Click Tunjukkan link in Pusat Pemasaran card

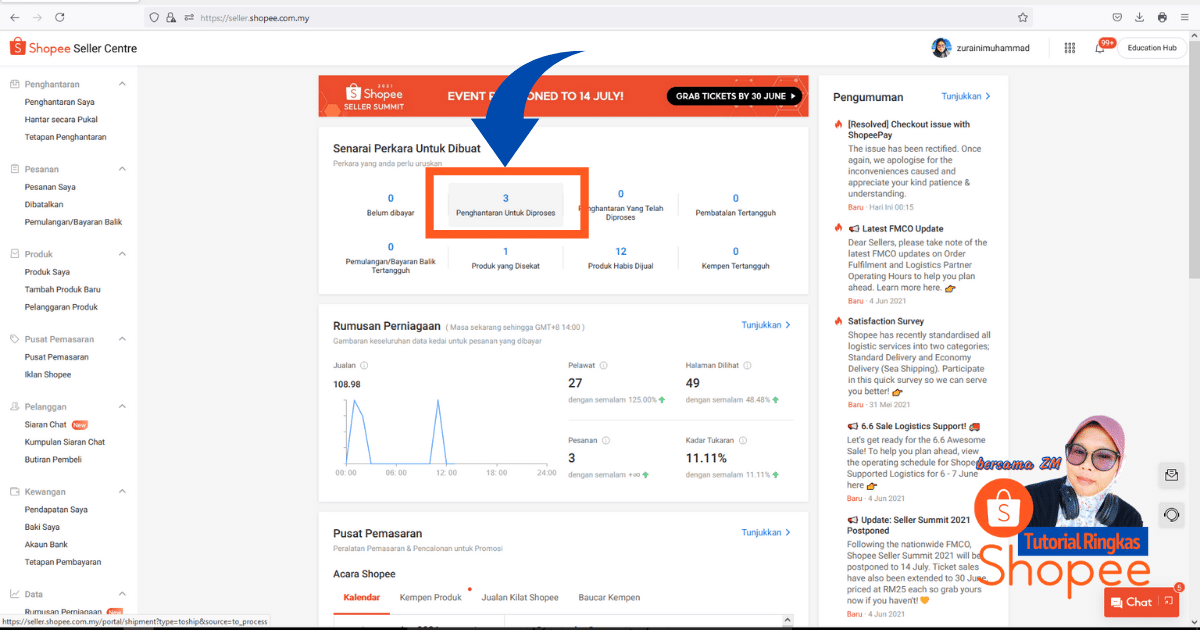[x=766, y=533]
